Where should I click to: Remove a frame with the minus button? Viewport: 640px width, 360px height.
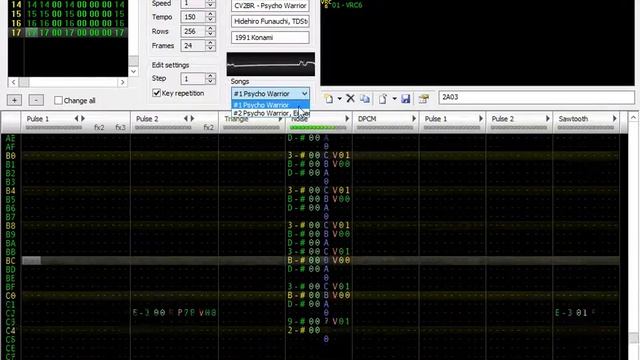[x=36, y=100]
